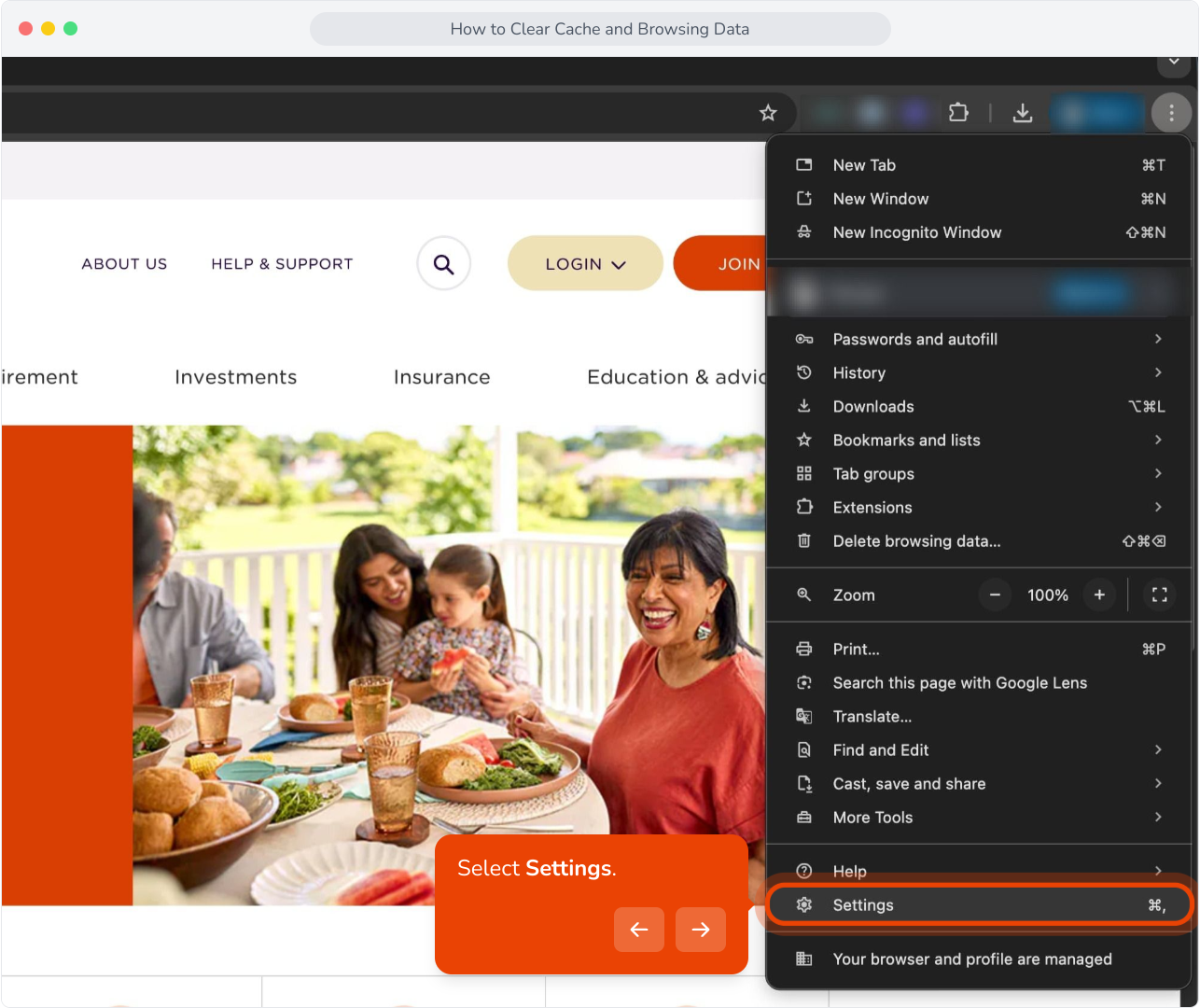This screenshot has height=1008, width=1200.
Task: Expand the LOGIN dropdown
Action: [585, 264]
